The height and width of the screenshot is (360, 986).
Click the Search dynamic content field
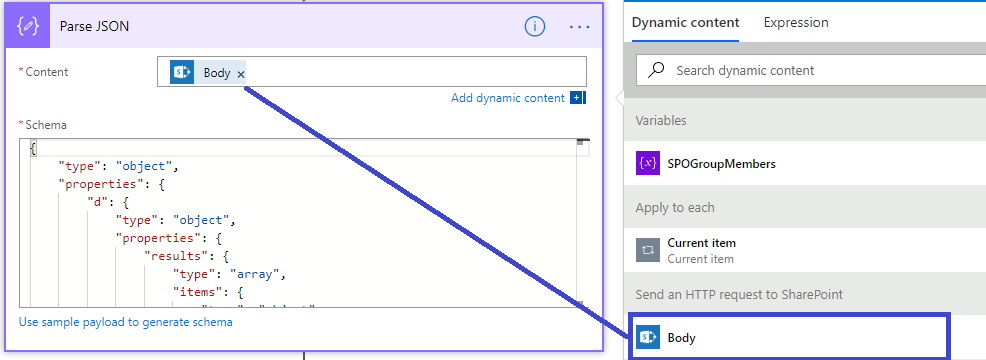point(811,70)
